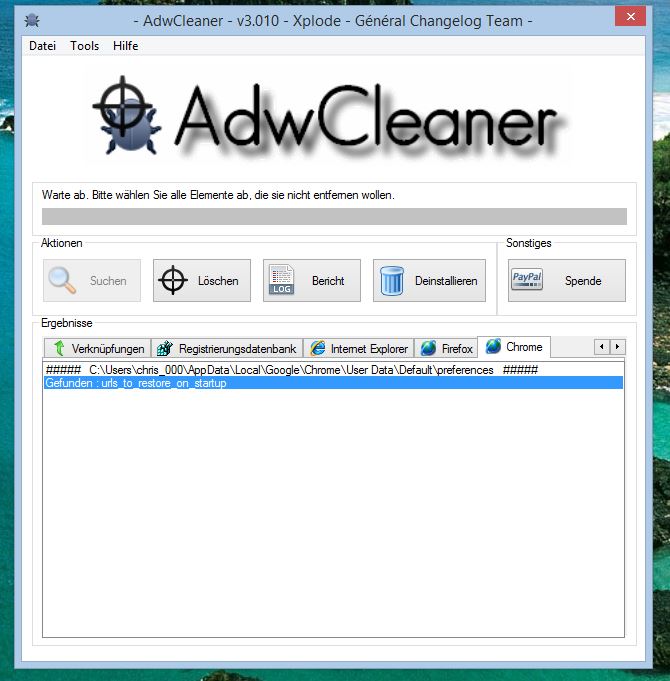
Task: Click the AdwCleaner bug icon in title bar
Action: click(32, 20)
